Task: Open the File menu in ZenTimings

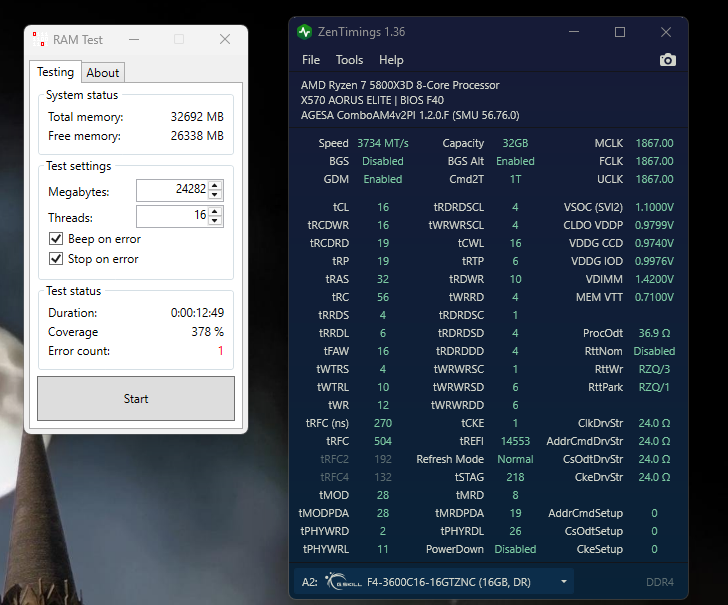Action: click(311, 60)
